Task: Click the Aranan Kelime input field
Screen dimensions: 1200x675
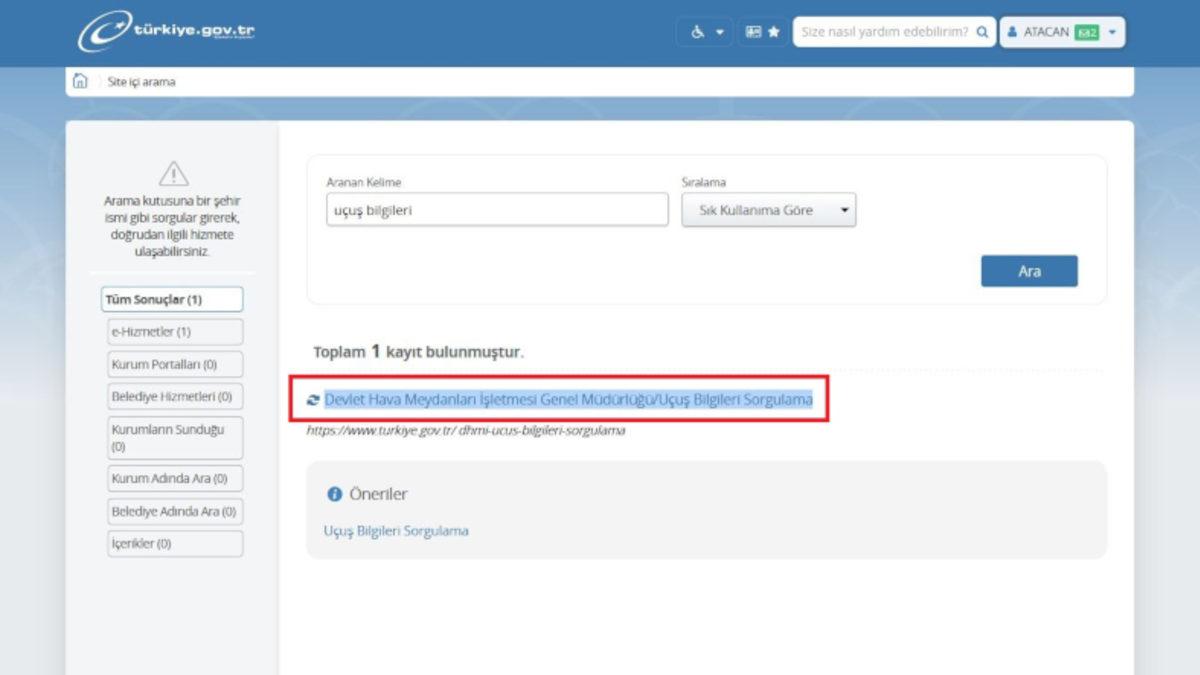Action: tap(496, 210)
